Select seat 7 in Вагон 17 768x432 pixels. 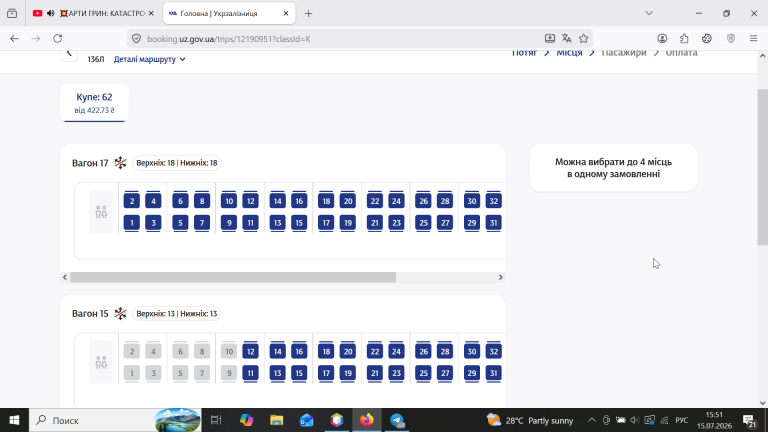[202, 223]
